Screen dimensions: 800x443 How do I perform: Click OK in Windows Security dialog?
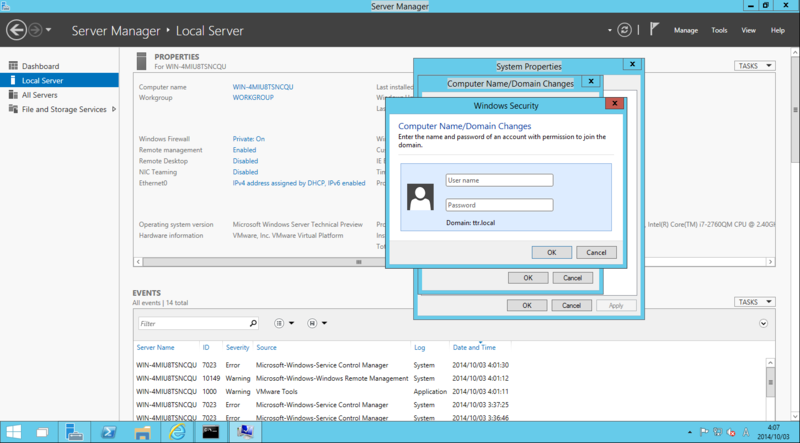coord(552,252)
